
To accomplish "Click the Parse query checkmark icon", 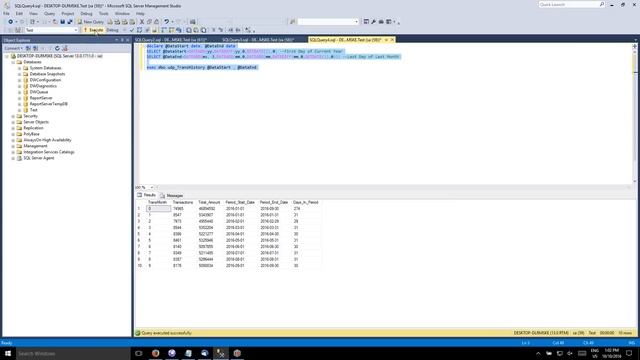I will coord(131,30).
